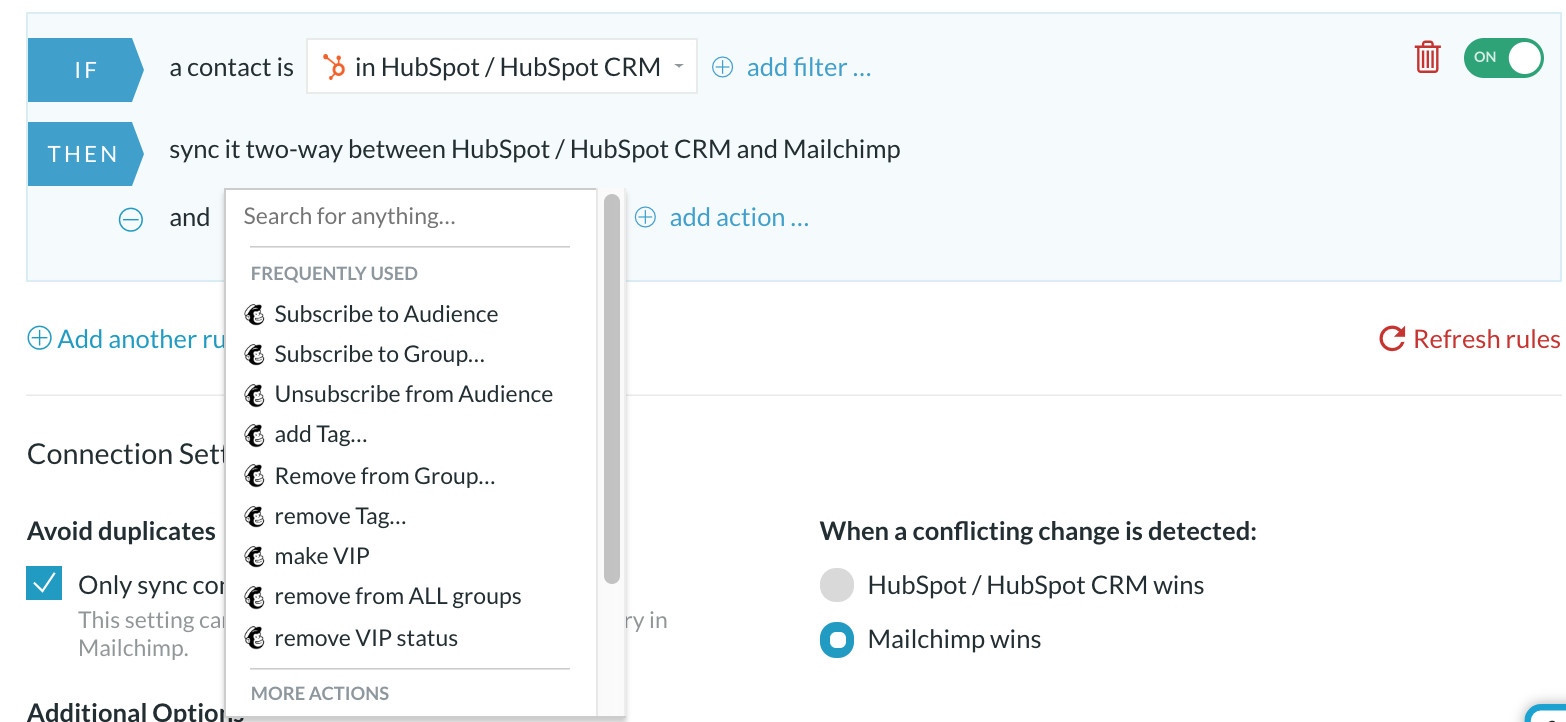This screenshot has width=1566, height=722.
Task: Uncheck the Only sync contacts checkbox
Action: pos(45,584)
